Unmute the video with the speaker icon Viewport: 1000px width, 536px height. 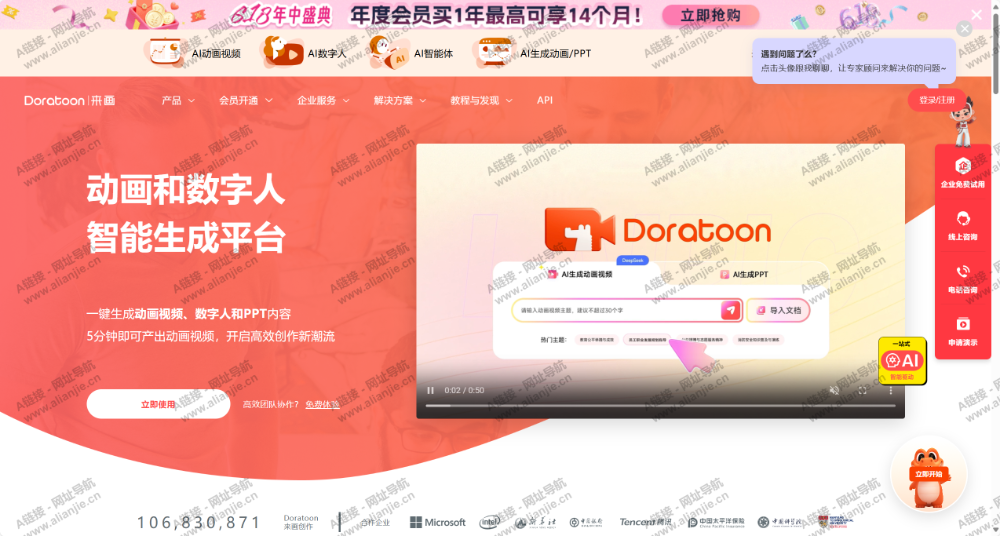pos(834,391)
